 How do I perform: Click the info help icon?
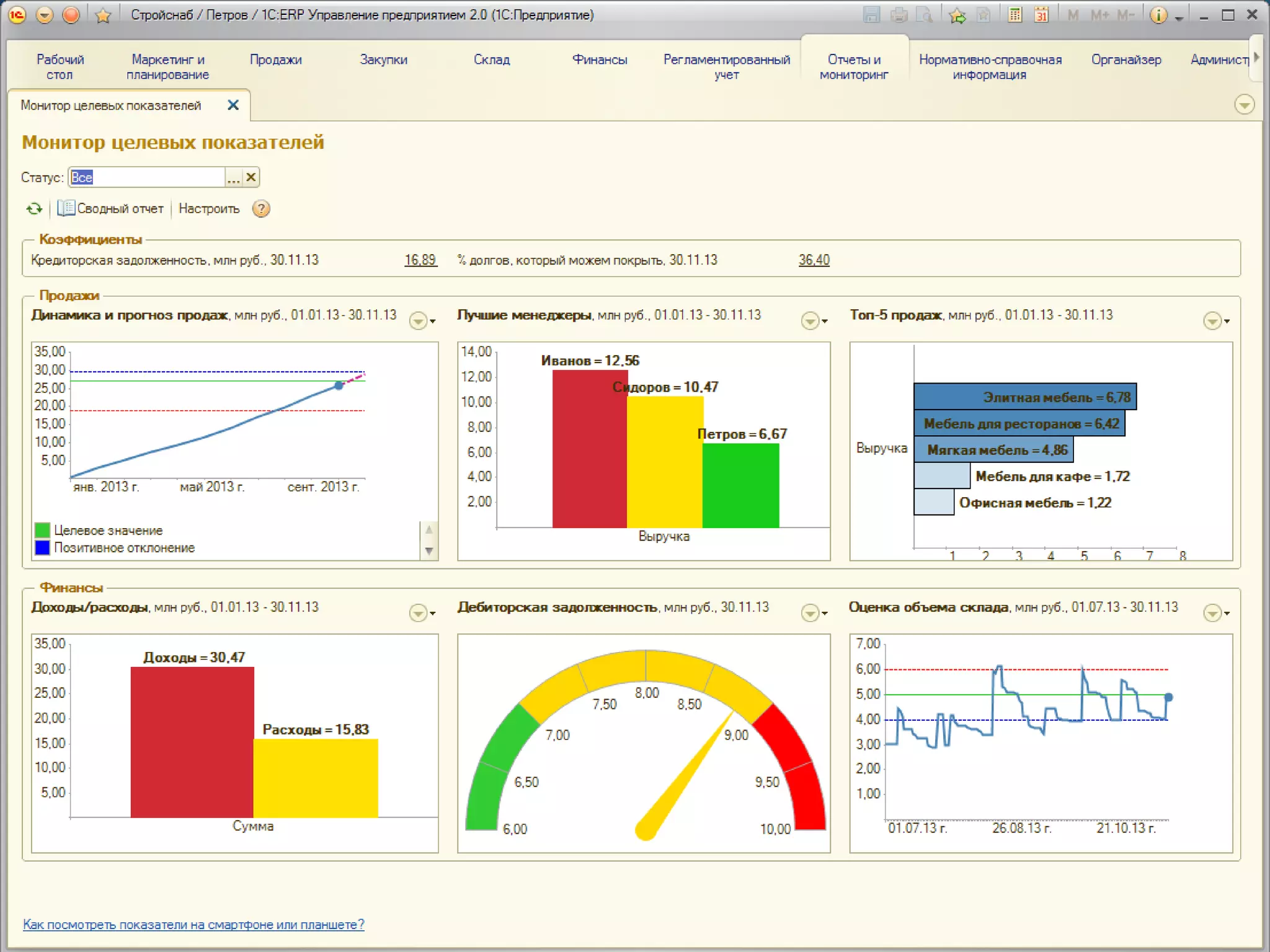pos(1158,15)
